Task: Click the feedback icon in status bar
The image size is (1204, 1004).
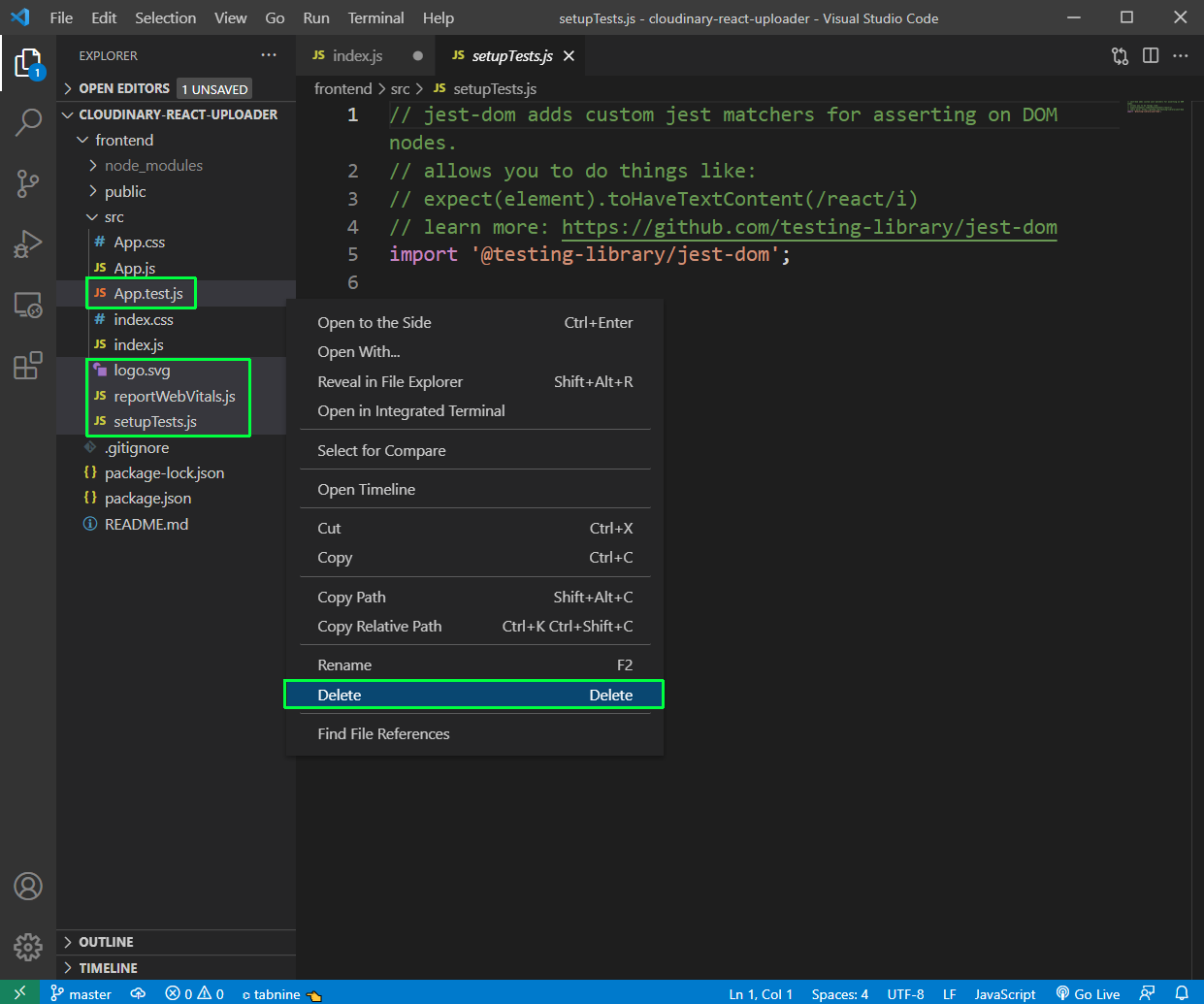Action: (1148, 993)
